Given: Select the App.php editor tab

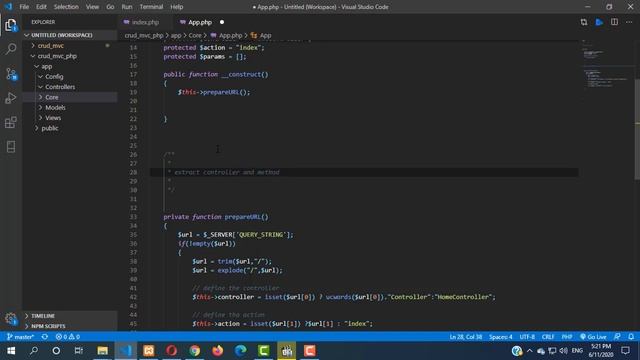Looking at the screenshot, I should click(199, 22).
